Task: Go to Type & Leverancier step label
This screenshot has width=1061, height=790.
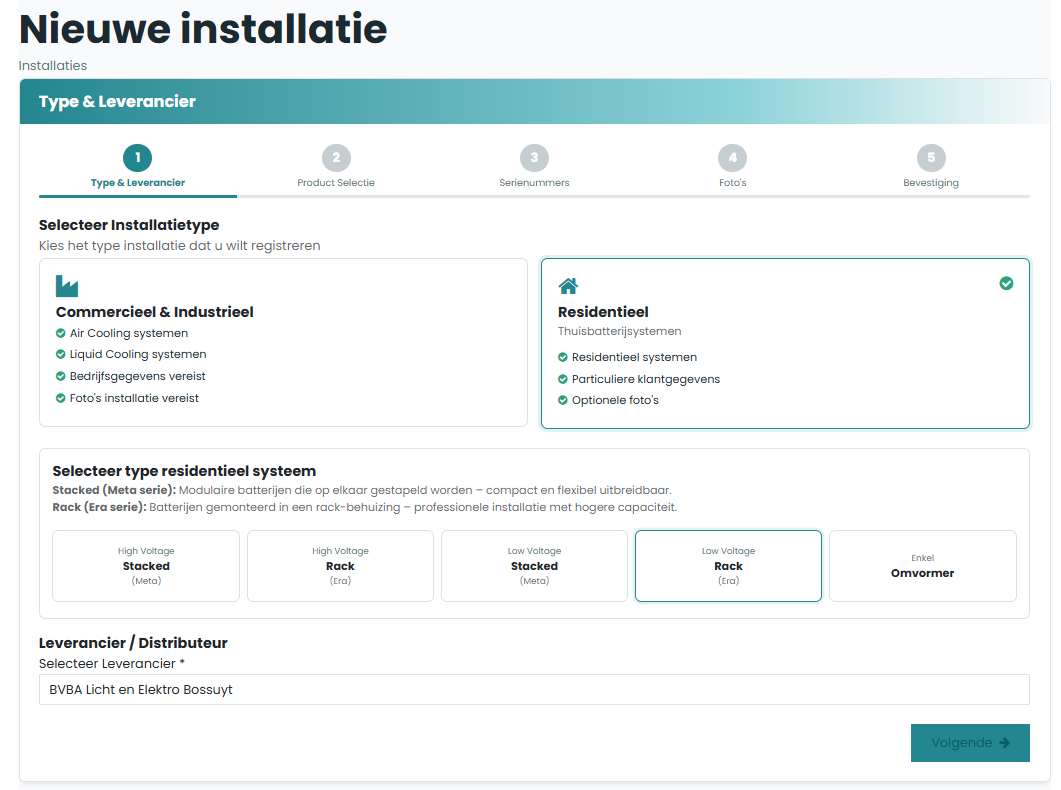Action: pyautogui.click(x=138, y=183)
